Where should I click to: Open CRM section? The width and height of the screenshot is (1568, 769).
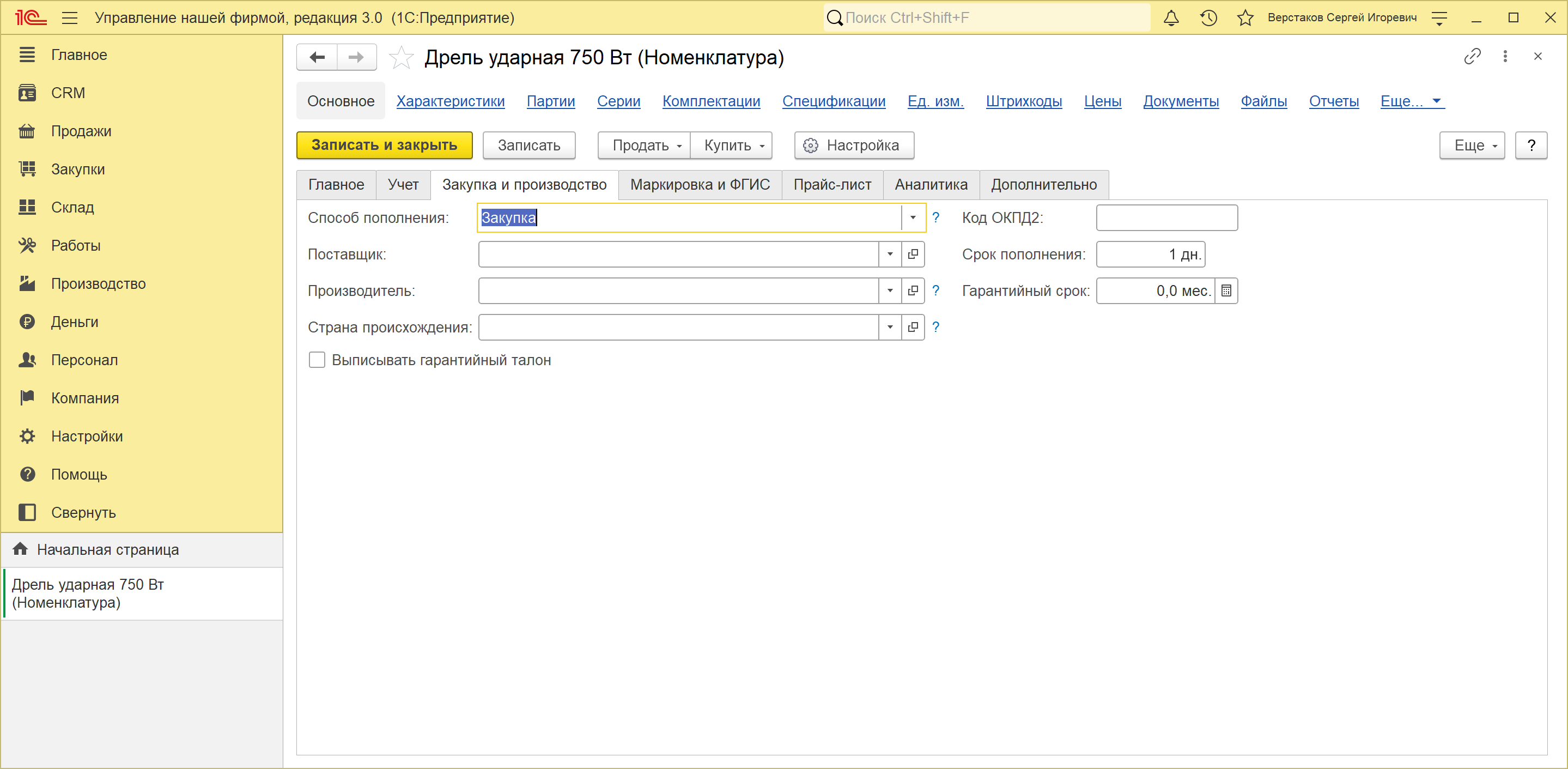click(142, 93)
